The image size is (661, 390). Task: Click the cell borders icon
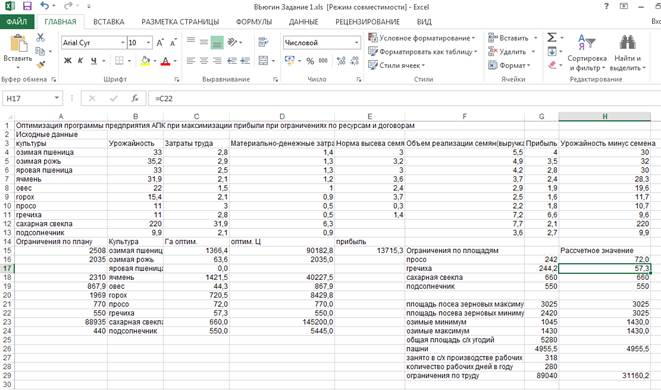click(x=119, y=61)
